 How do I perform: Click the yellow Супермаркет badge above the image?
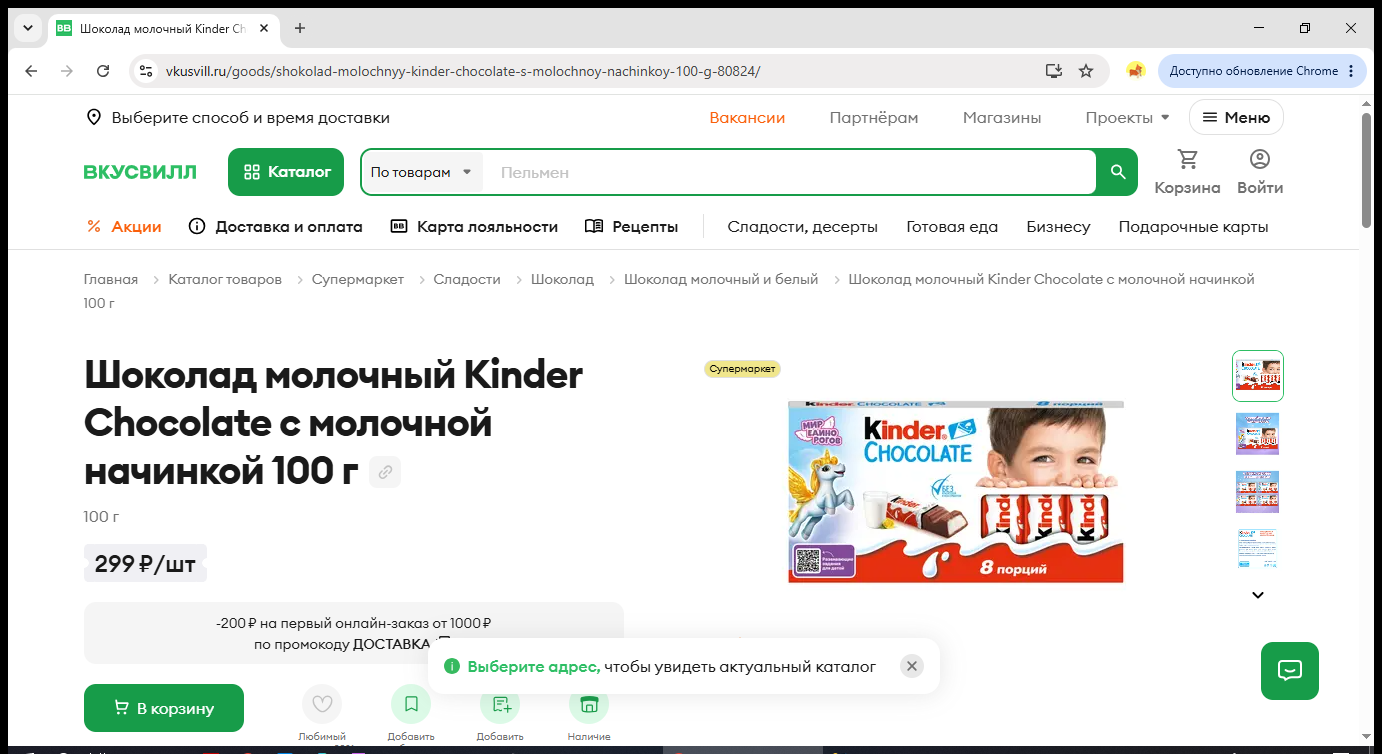(742, 369)
